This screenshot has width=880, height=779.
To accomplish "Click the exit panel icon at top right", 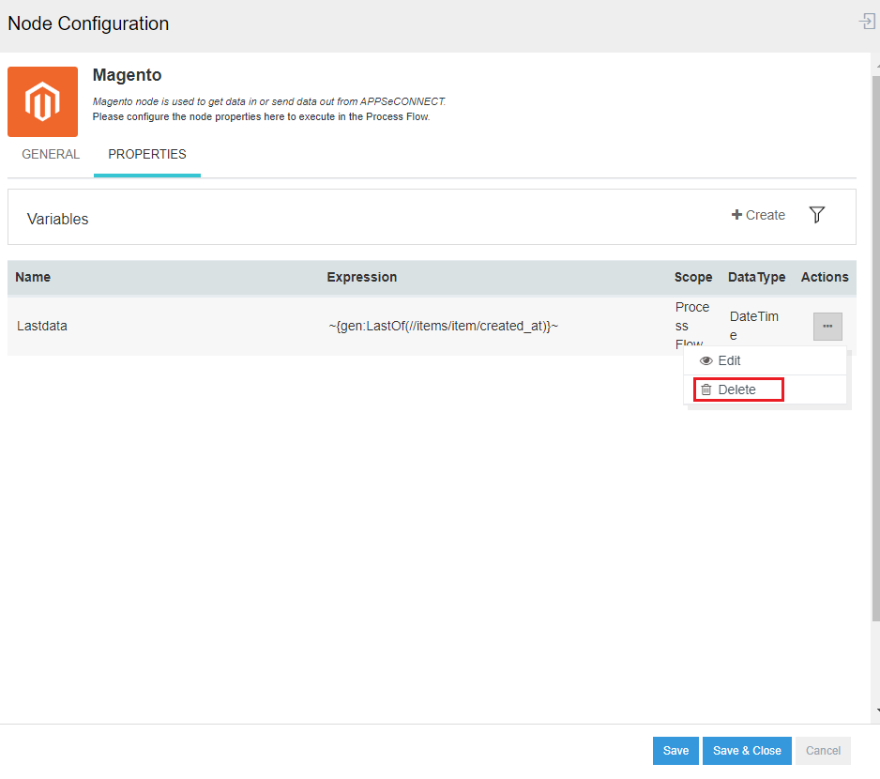I will click(x=867, y=21).
